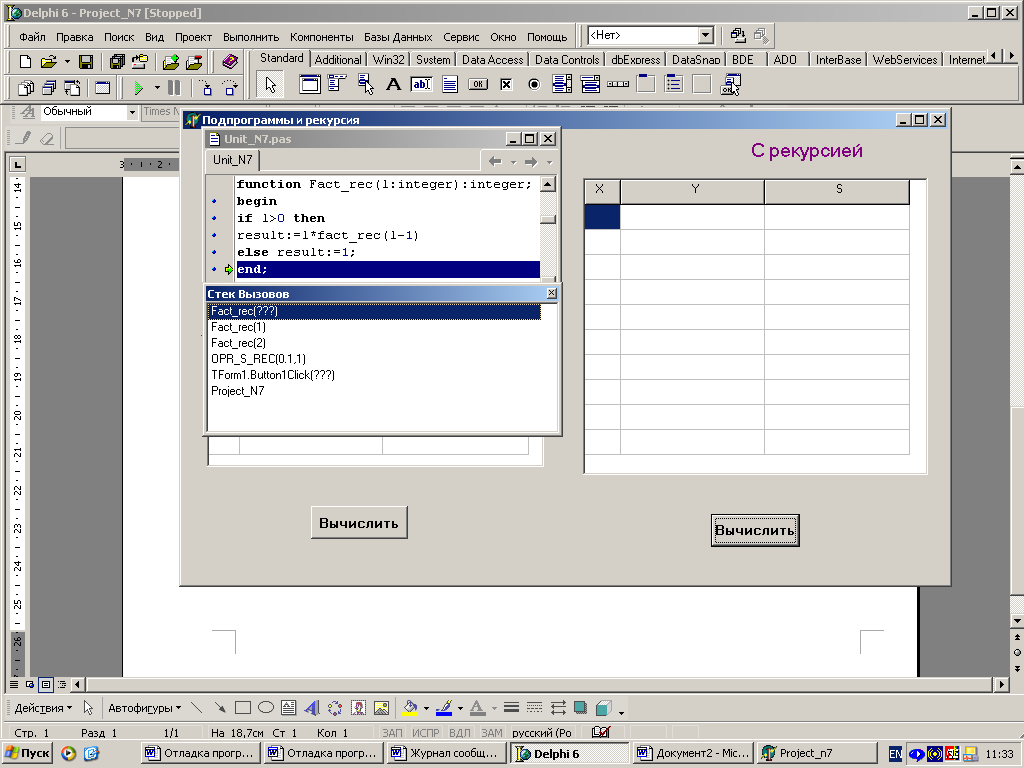Switch to the Additional palette tab

(338, 59)
